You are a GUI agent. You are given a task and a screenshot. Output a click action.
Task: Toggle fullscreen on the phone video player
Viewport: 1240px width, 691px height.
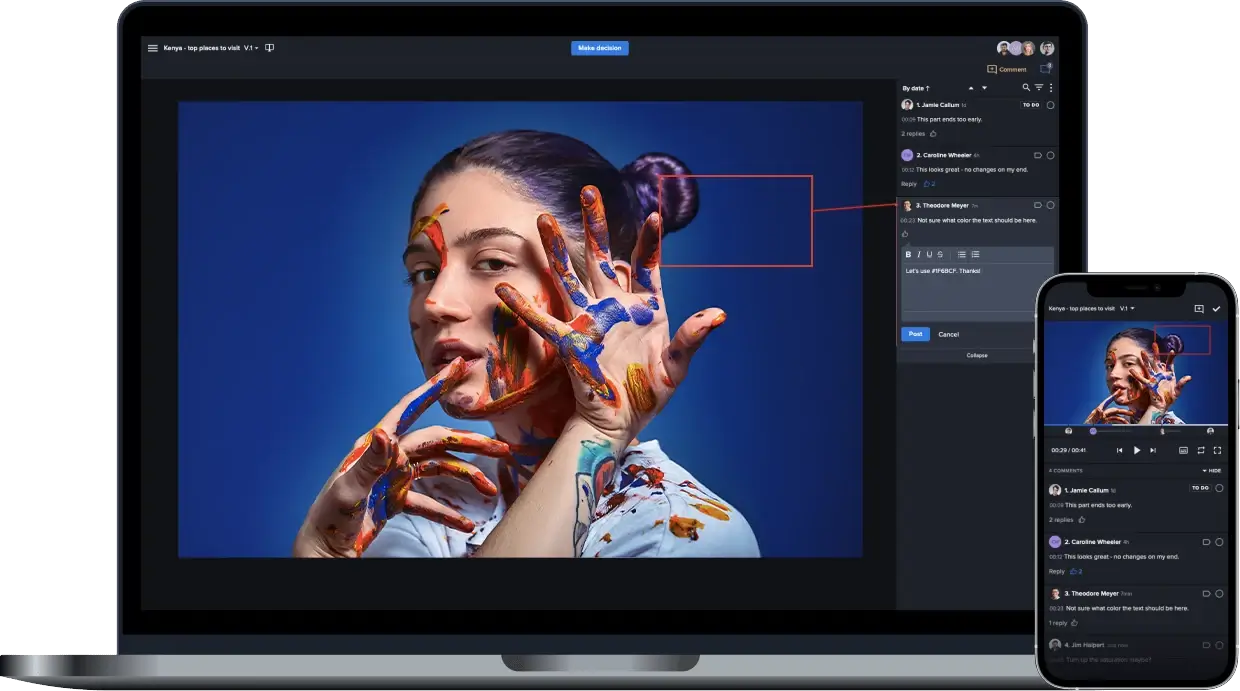[x=1217, y=451]
